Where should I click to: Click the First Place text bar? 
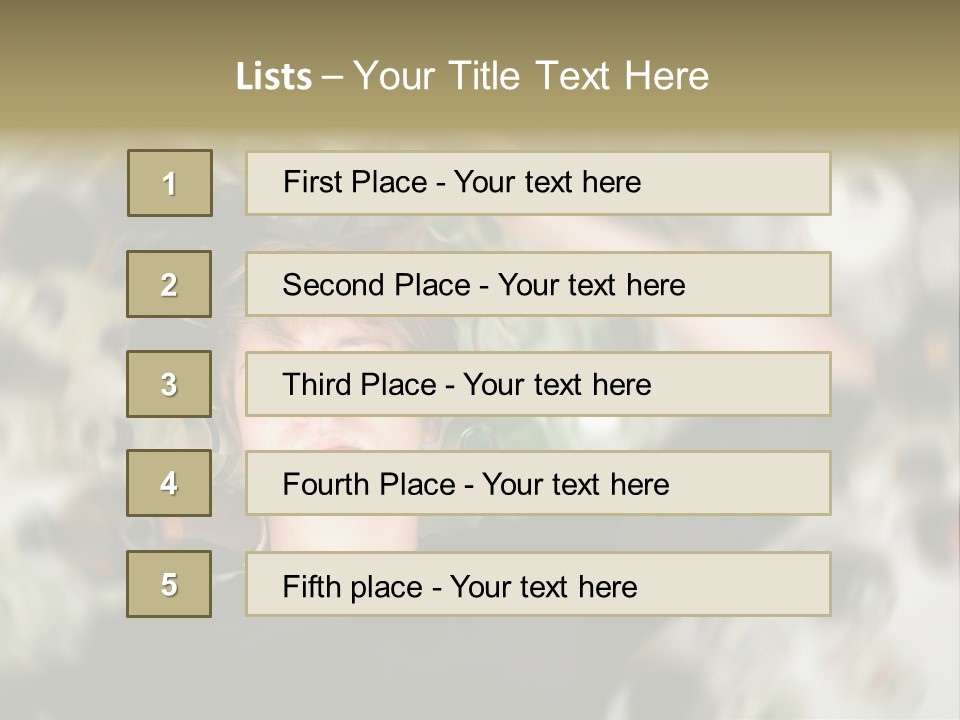tap(538, 183)
